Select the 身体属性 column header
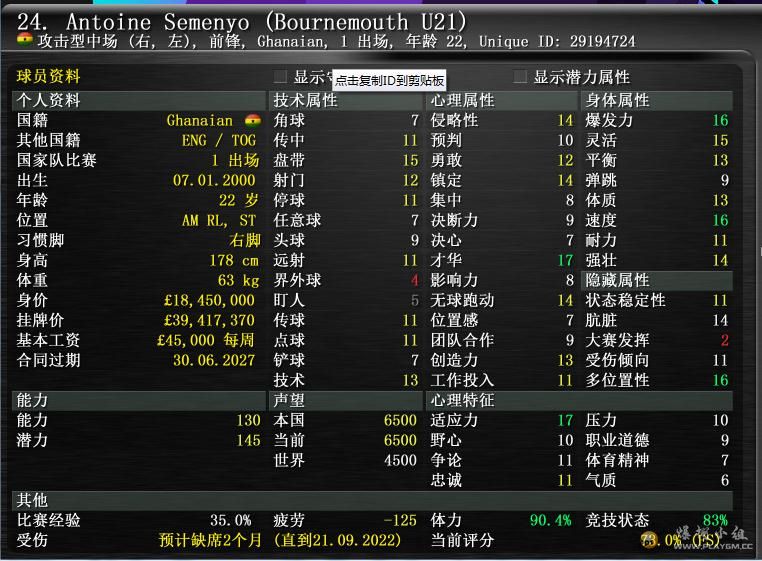This screenshot has width=762, height=561. (657, 100)
